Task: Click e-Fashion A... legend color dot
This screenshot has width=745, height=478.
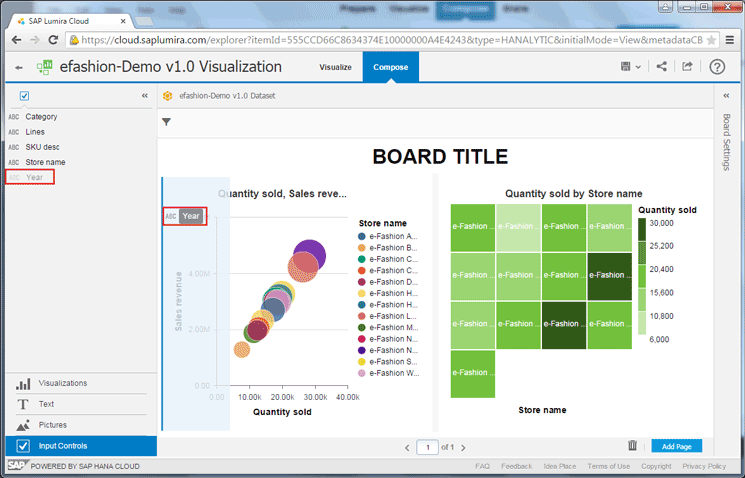Action: click(x=362, y=236)
